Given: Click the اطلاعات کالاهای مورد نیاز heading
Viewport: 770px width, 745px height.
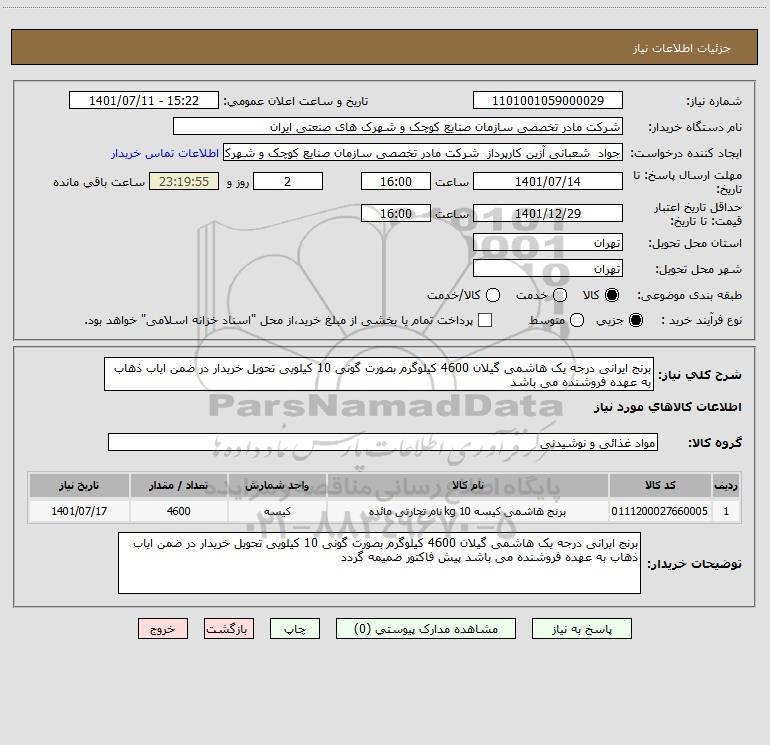Looking at the screenshot, I should 667,407.
